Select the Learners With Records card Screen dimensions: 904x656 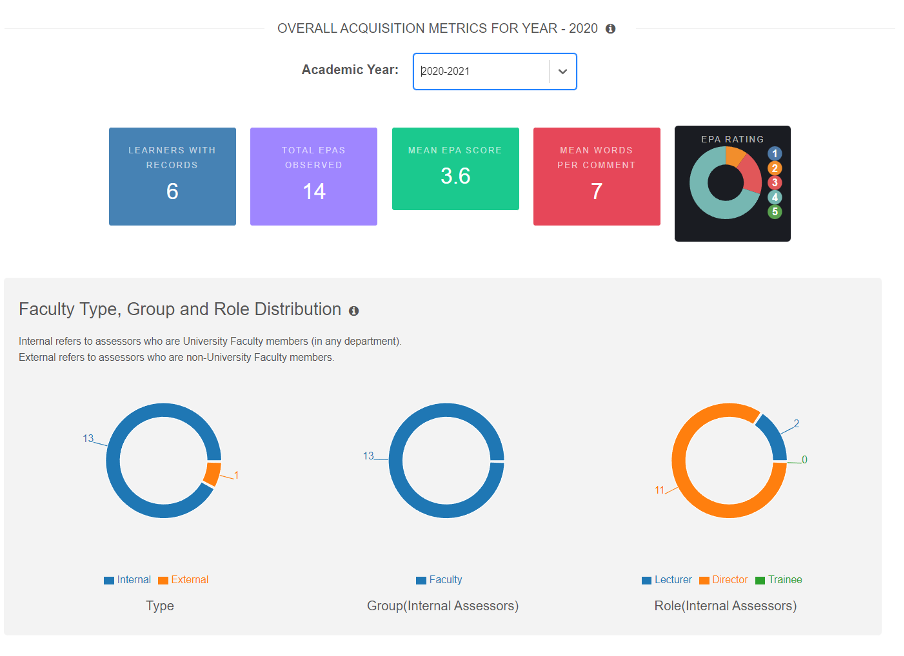coord(172,176)
